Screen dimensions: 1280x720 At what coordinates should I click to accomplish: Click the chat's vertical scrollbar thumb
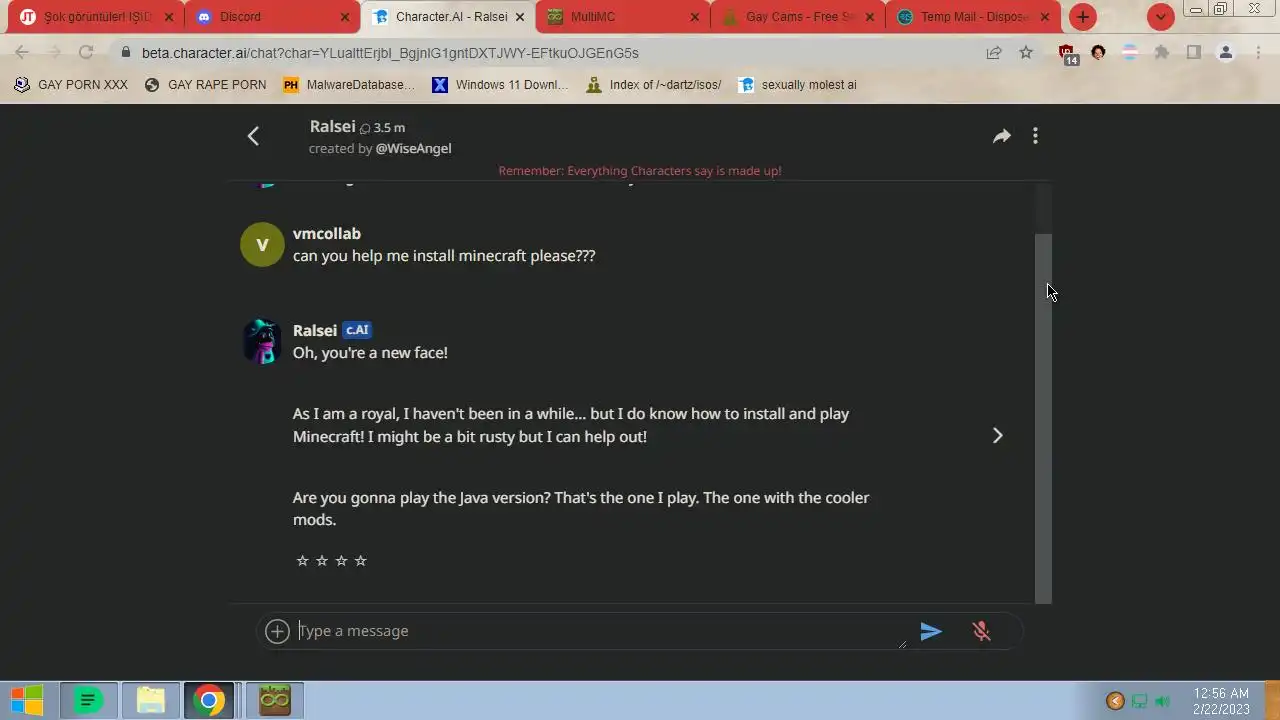pos(1043,418)
